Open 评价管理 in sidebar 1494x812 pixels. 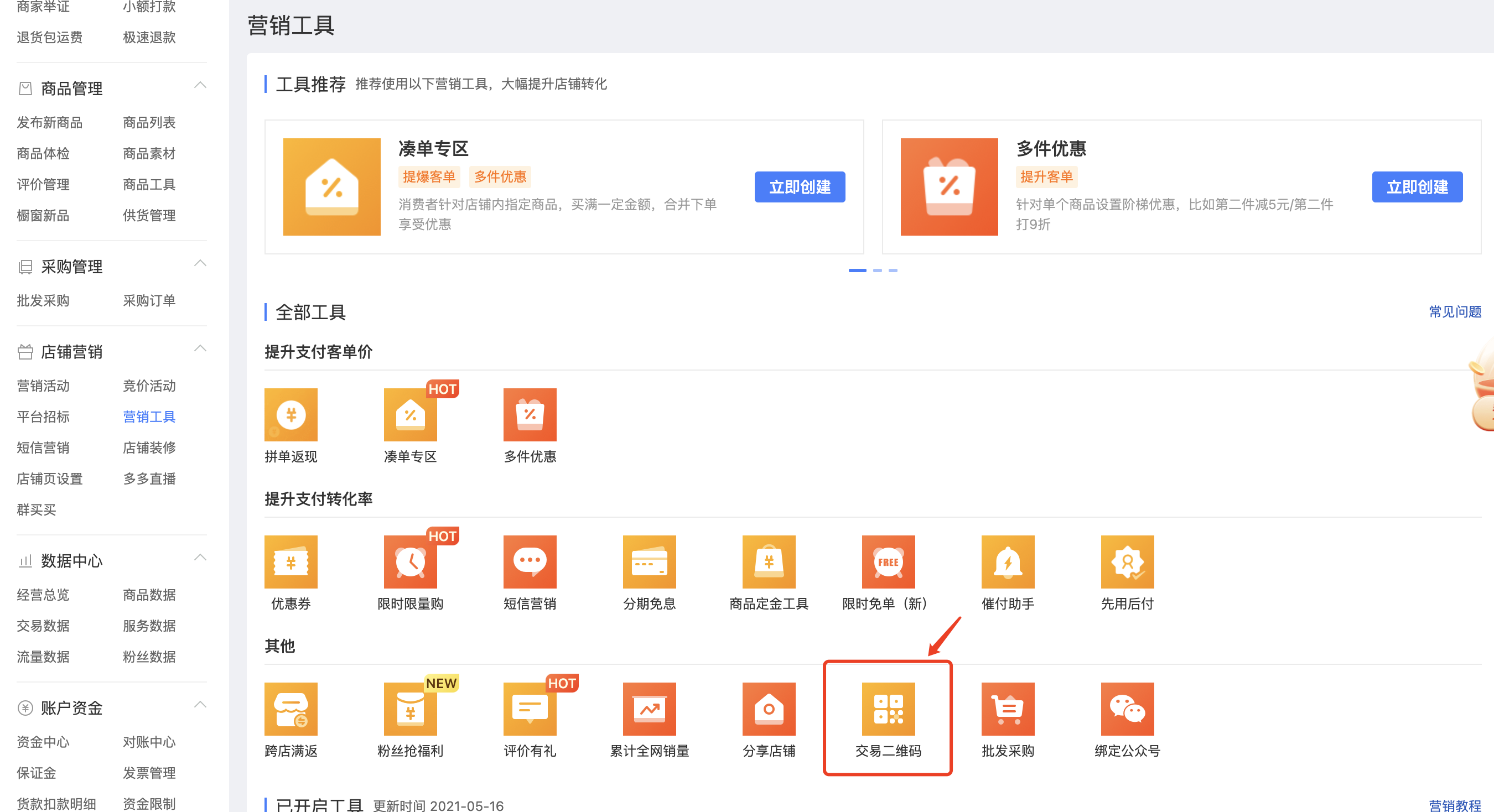[43, 184]
